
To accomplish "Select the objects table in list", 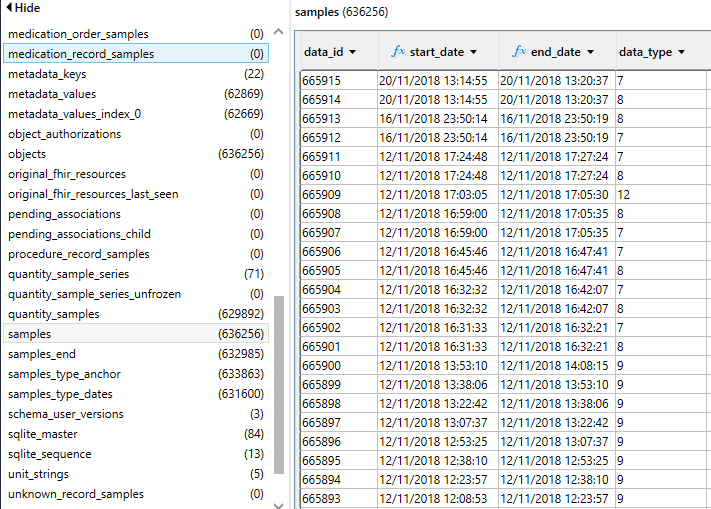I will click(27, 154).
